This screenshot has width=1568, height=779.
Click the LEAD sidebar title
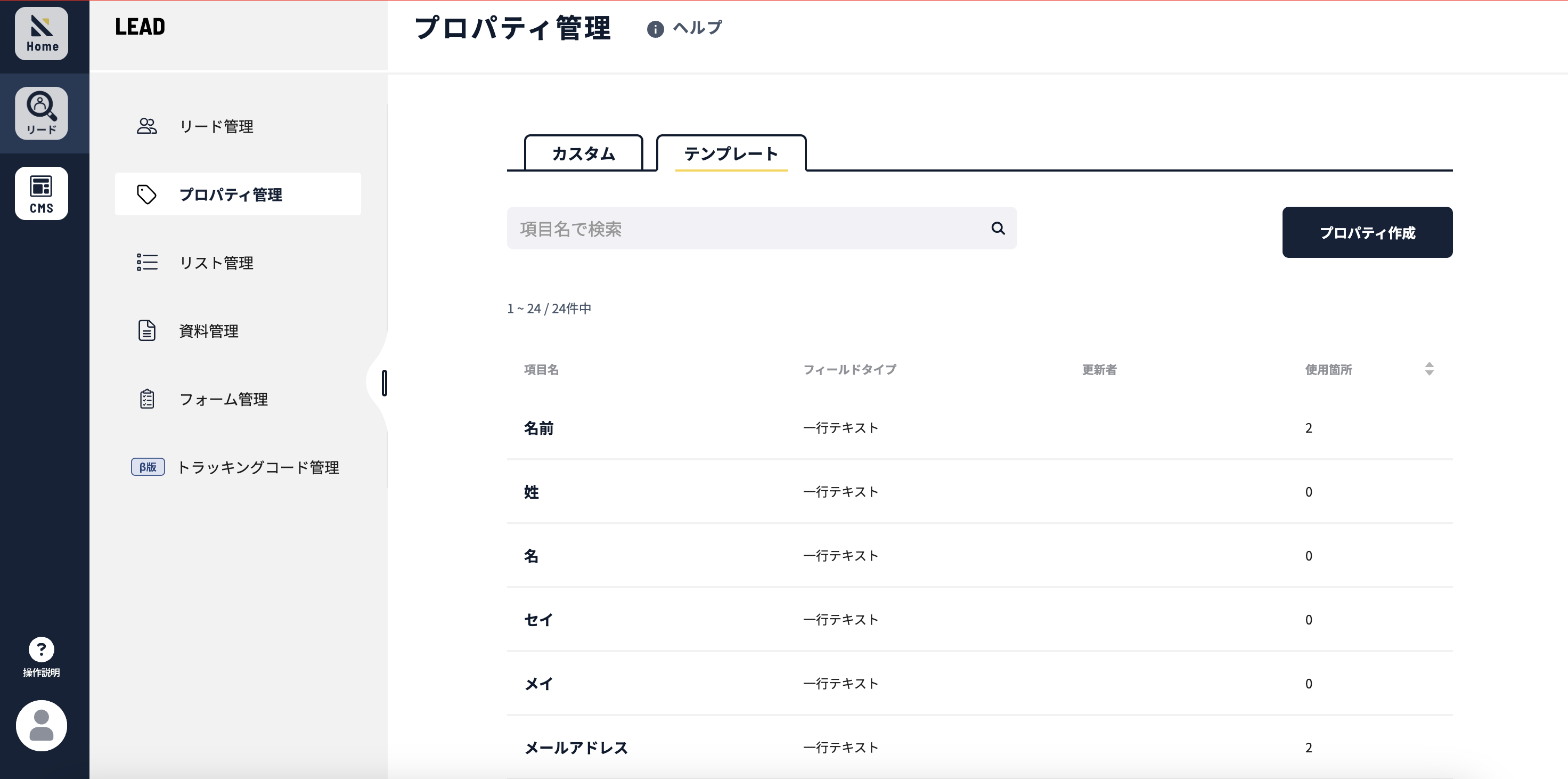(x=140, y=27)
